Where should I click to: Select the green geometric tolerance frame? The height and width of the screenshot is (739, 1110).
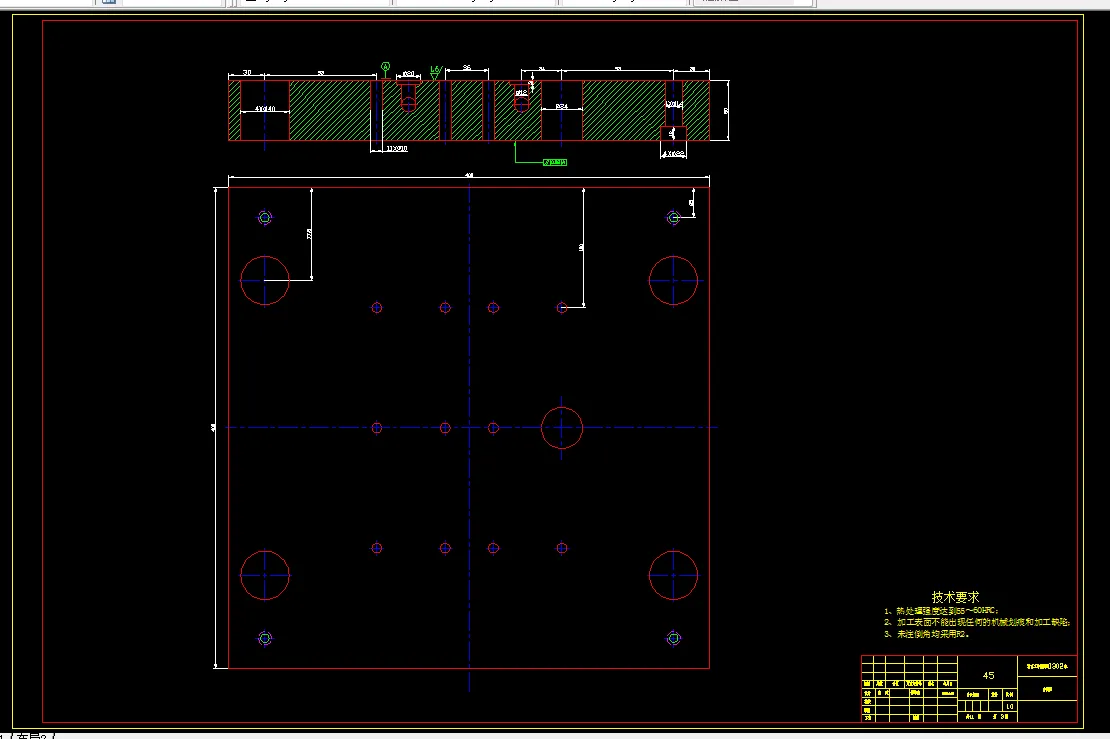coord(555,162)
